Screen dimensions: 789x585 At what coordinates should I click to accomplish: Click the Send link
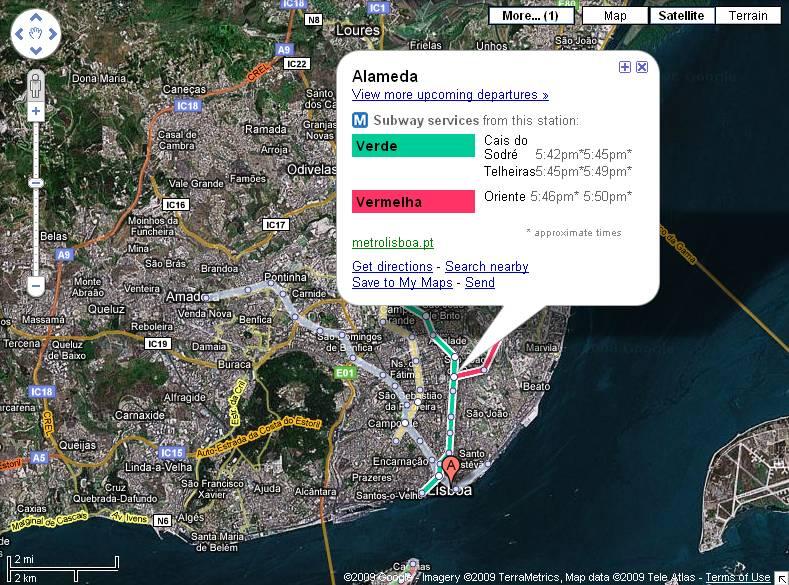(480, 283)
